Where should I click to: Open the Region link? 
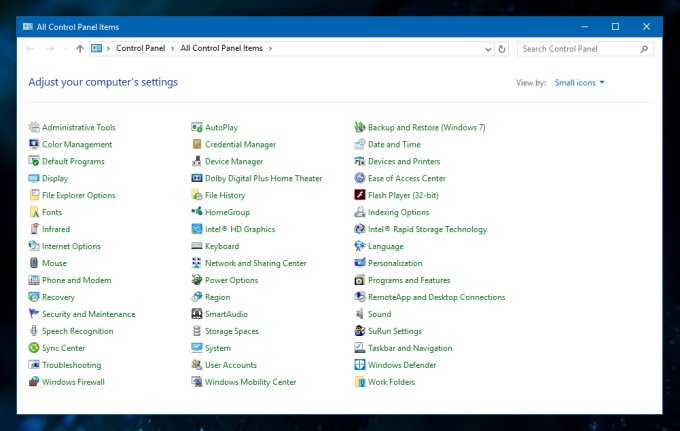point(217,297)
